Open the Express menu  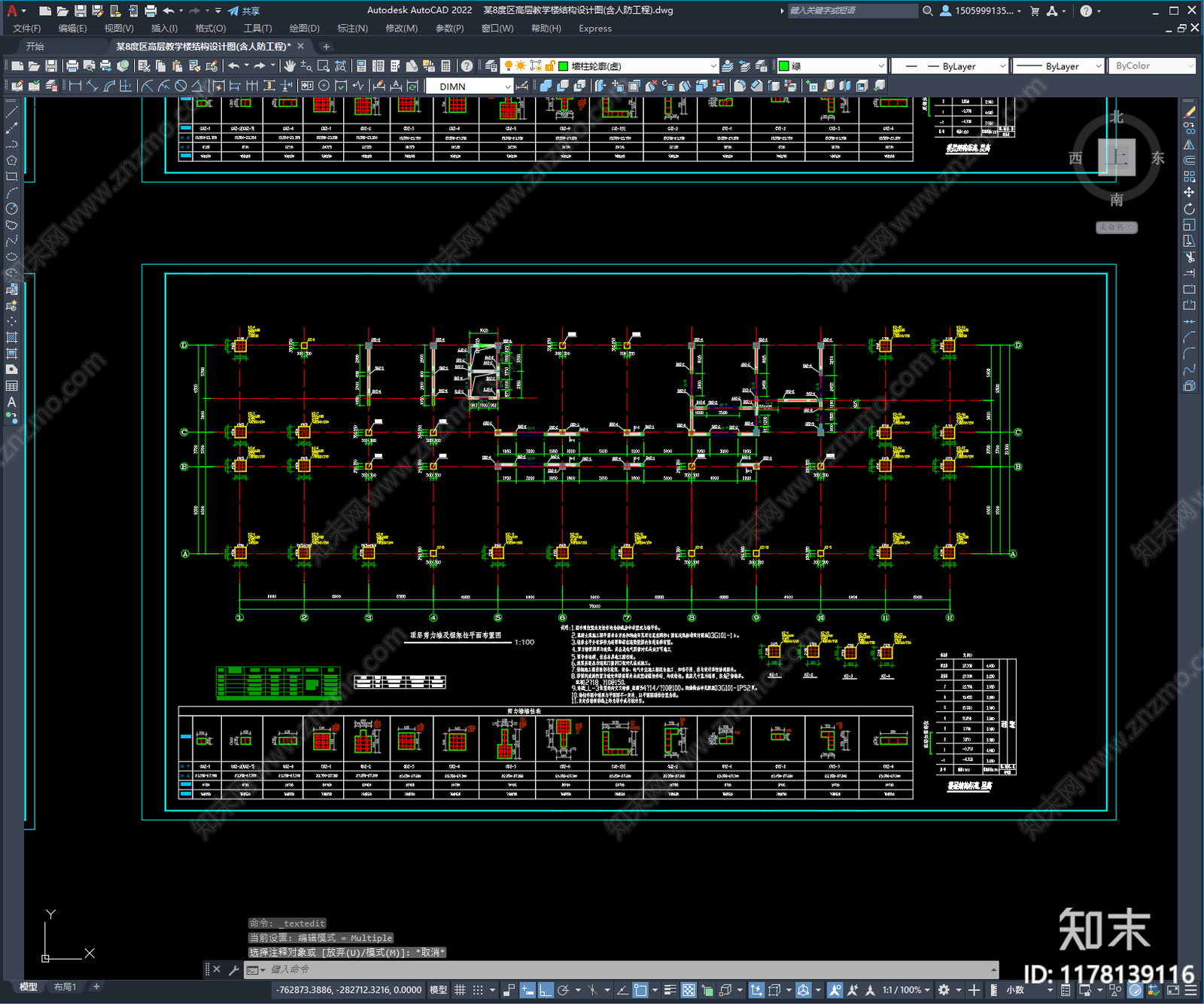point(595,29)
